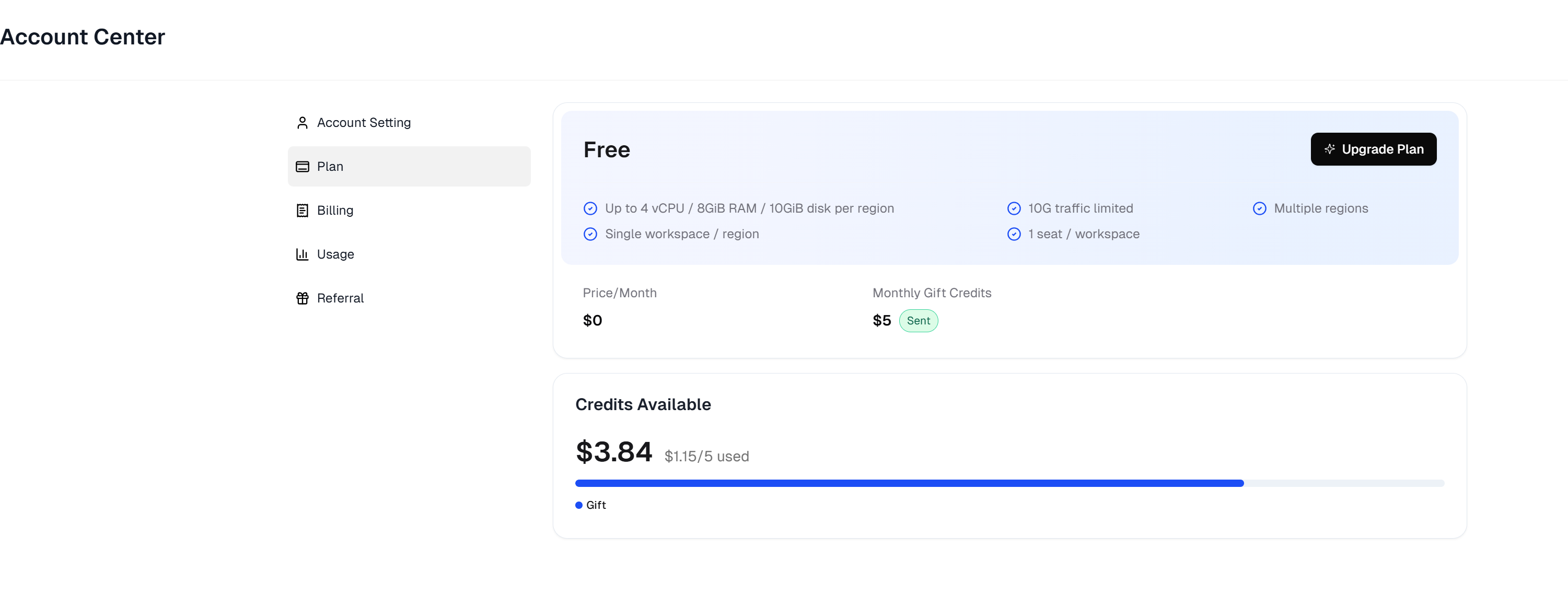
Task: Click the $0 price value
Action: (593, 321)
